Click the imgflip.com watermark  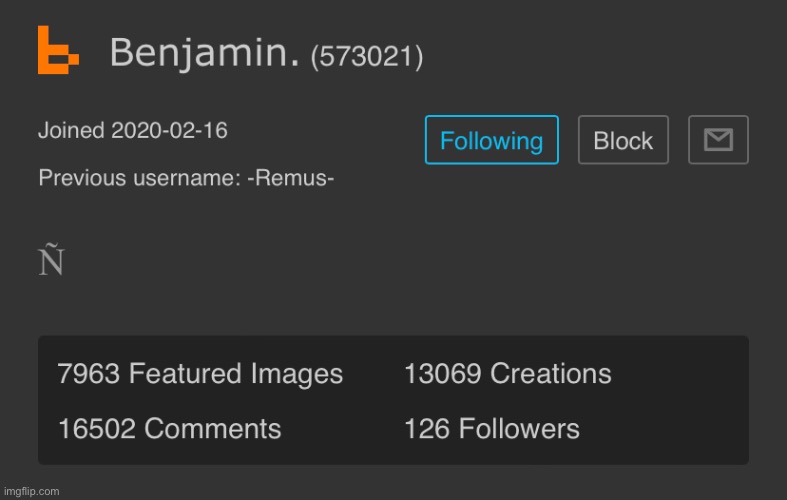[32, 491]
